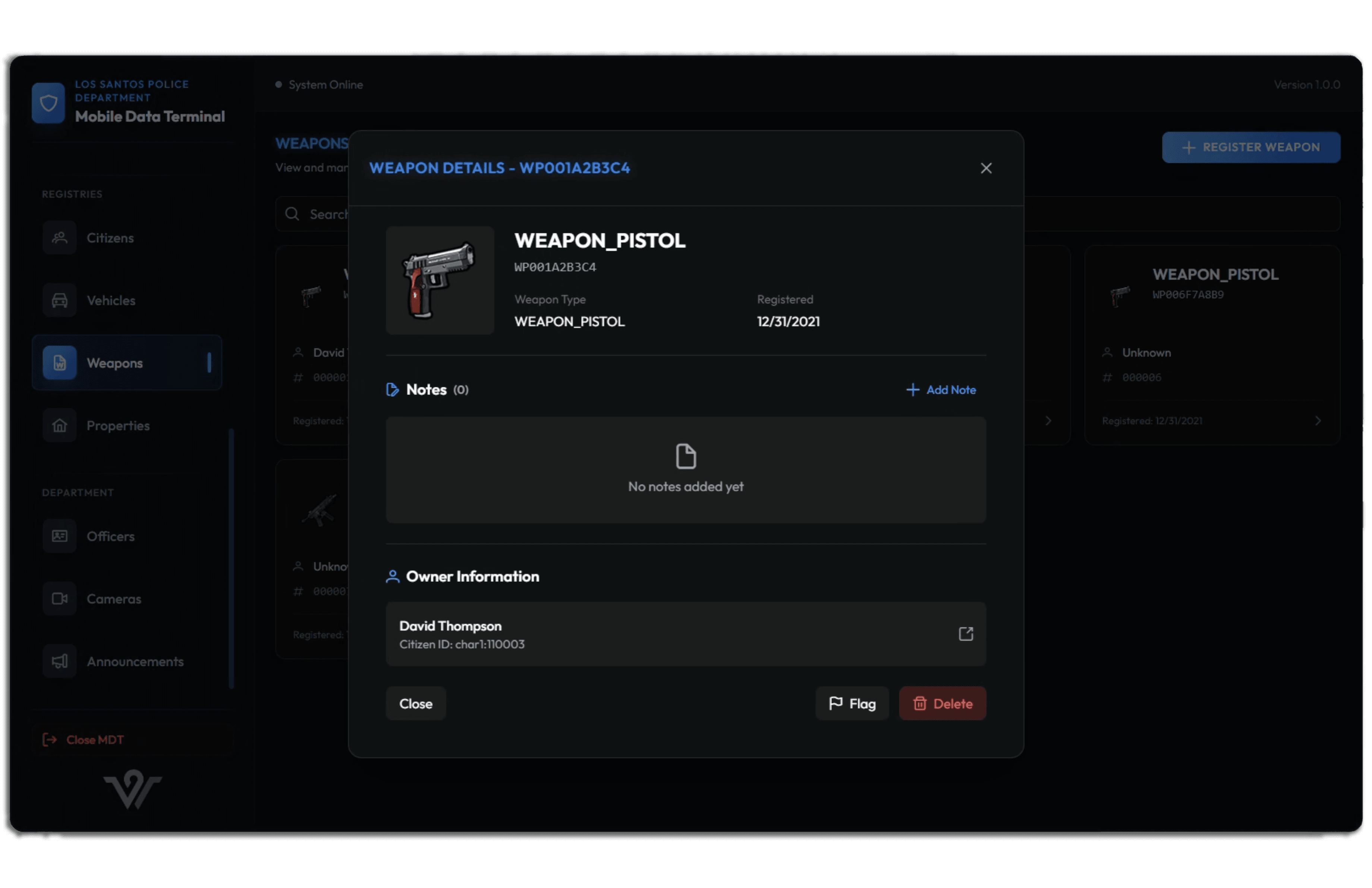Click the Version 1.0.0 label
The width and height of the screenshot is (1372, 888).
tap(1306, 85)
